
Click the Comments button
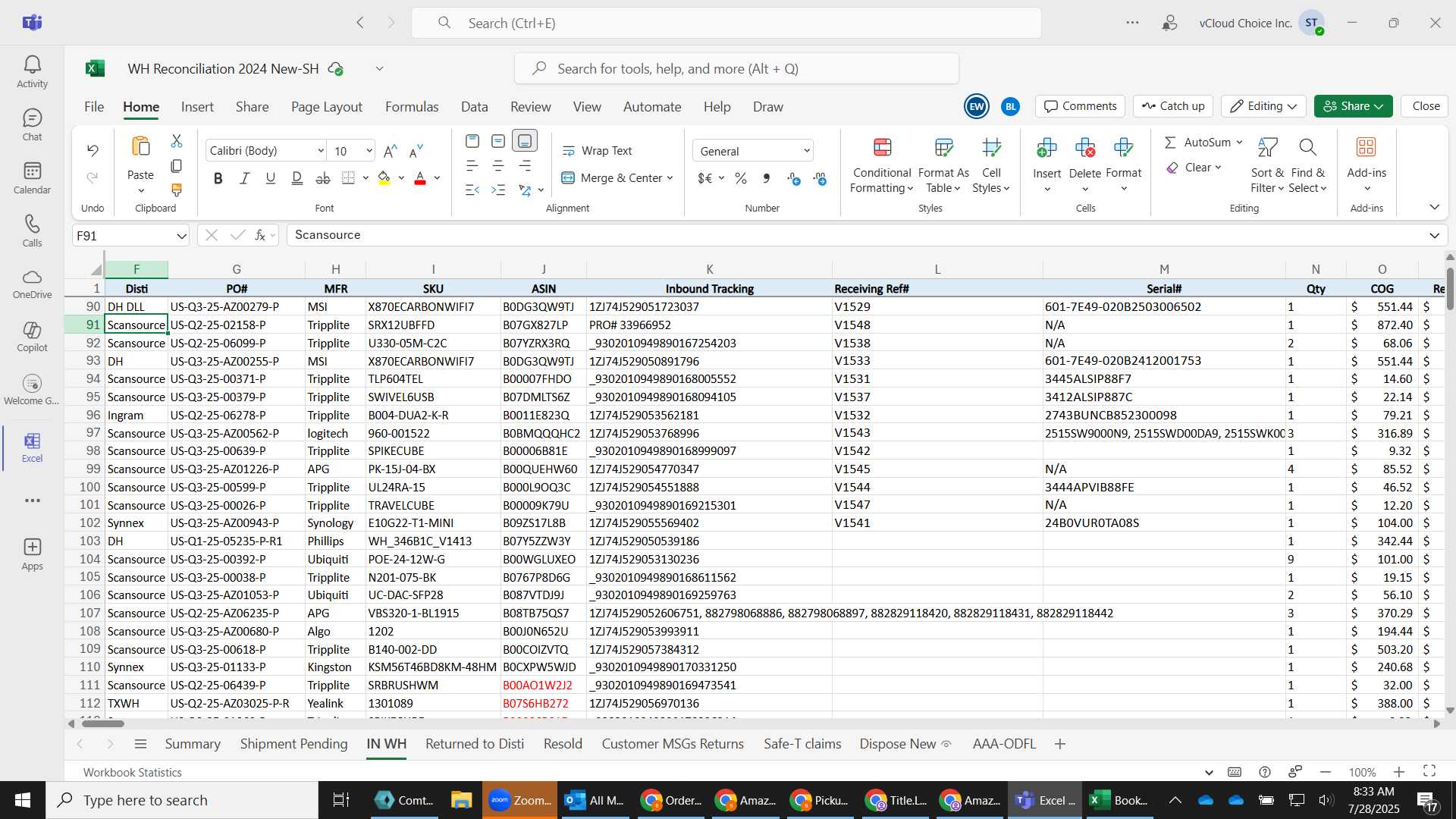click(x=1080, y=106)
